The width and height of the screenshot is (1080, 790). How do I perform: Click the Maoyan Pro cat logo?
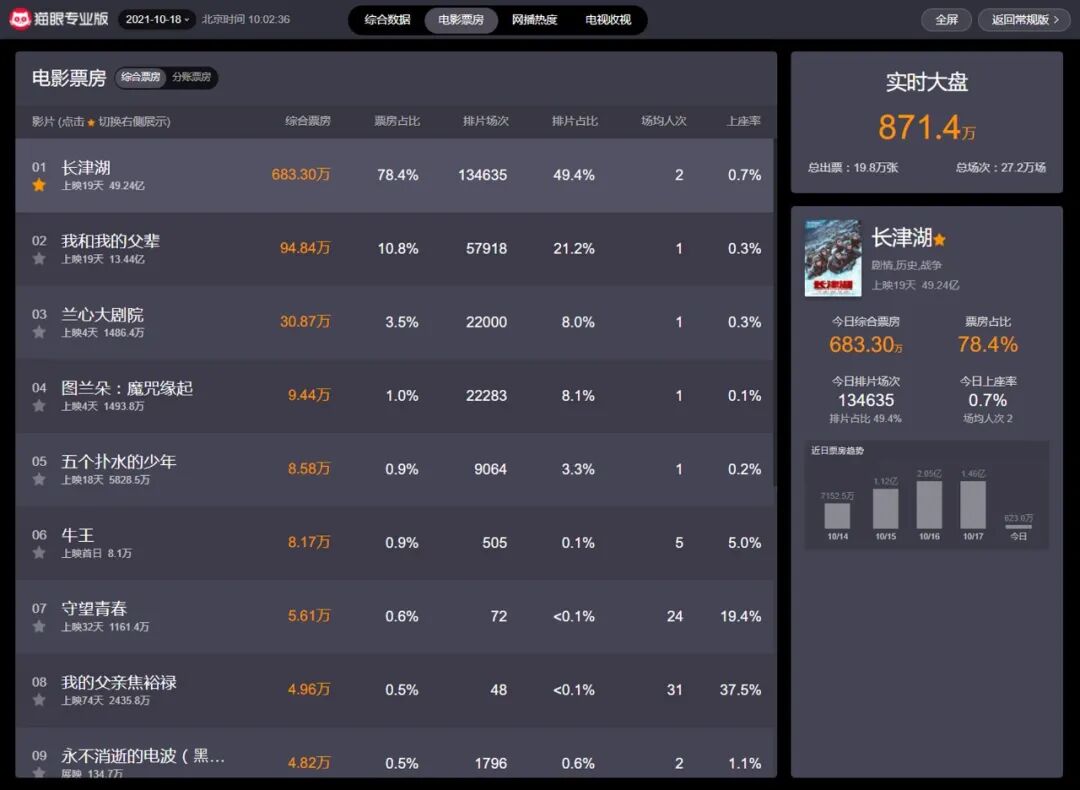pos(19,19)
